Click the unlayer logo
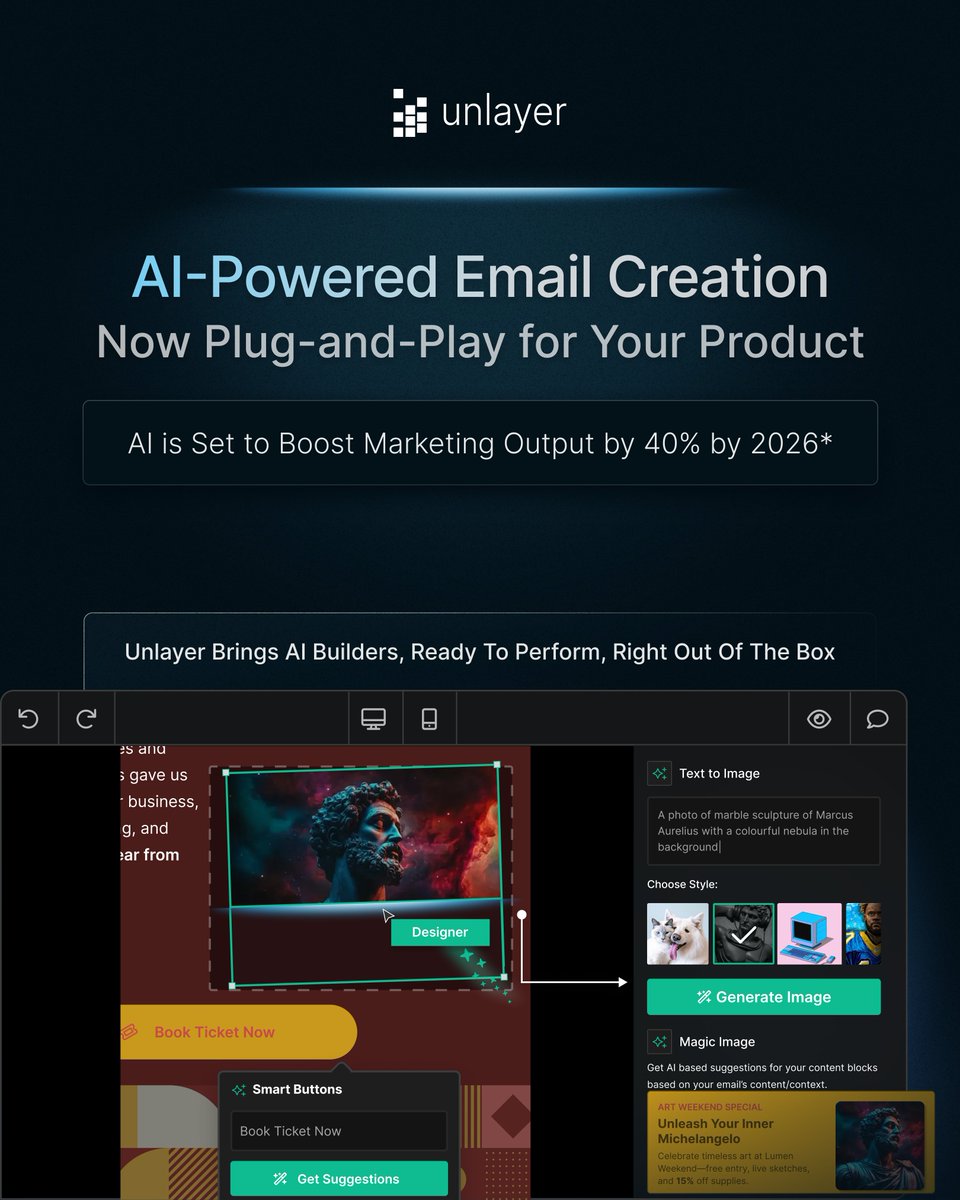The image size is (960, 1200). (480, 112)
